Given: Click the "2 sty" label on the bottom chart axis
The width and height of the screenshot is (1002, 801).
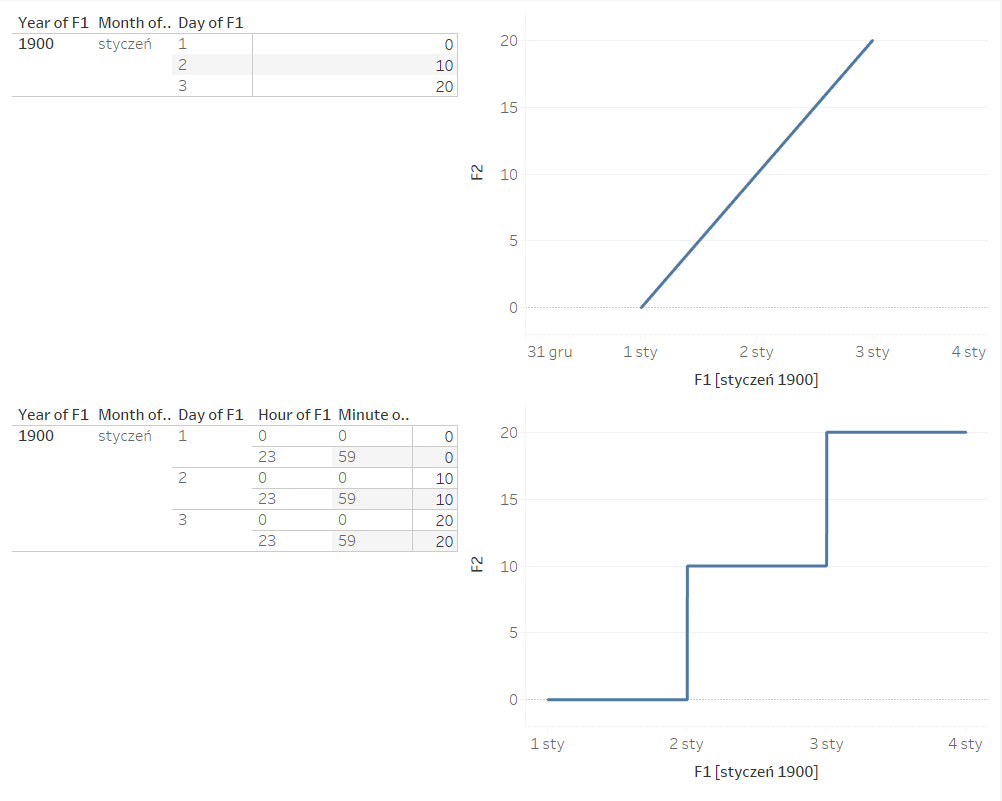Looking at the screenshot, I should (686, 744).
